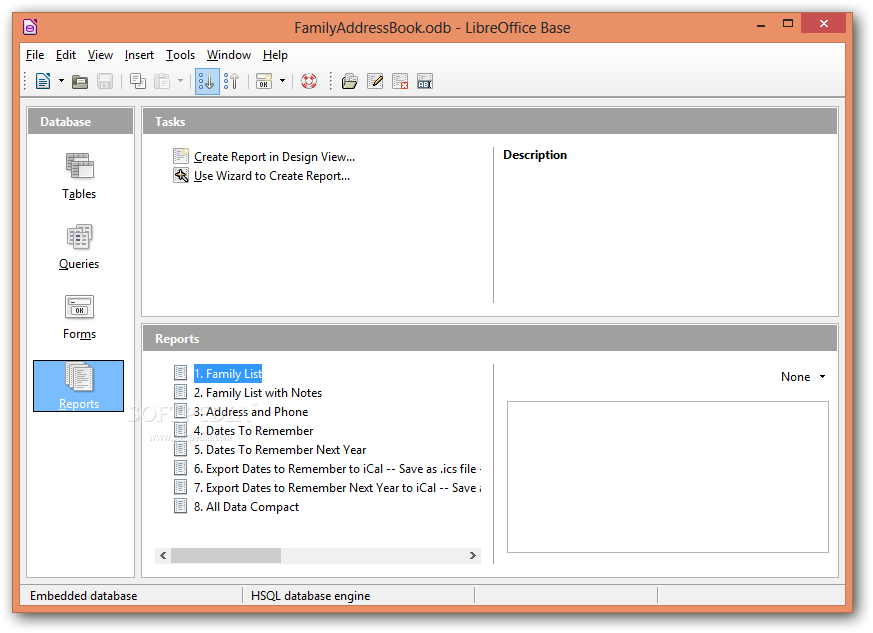
Task: Switch to Queries in Database pane
Action: 79,247
